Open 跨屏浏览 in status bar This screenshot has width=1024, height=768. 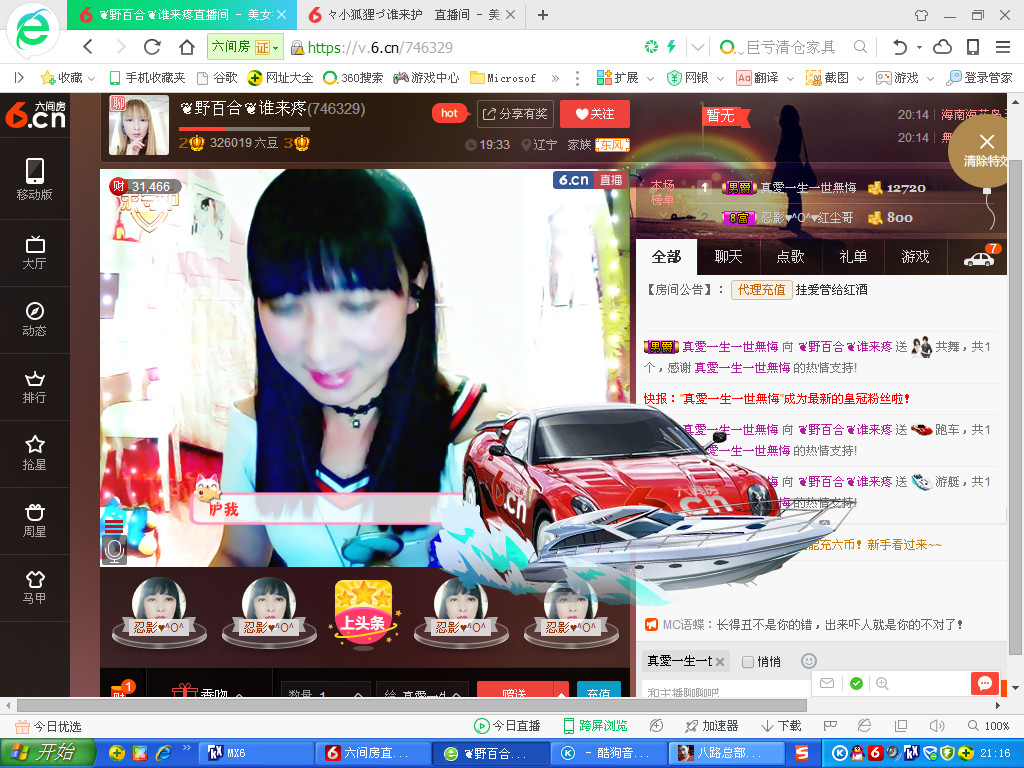[595, 726]
